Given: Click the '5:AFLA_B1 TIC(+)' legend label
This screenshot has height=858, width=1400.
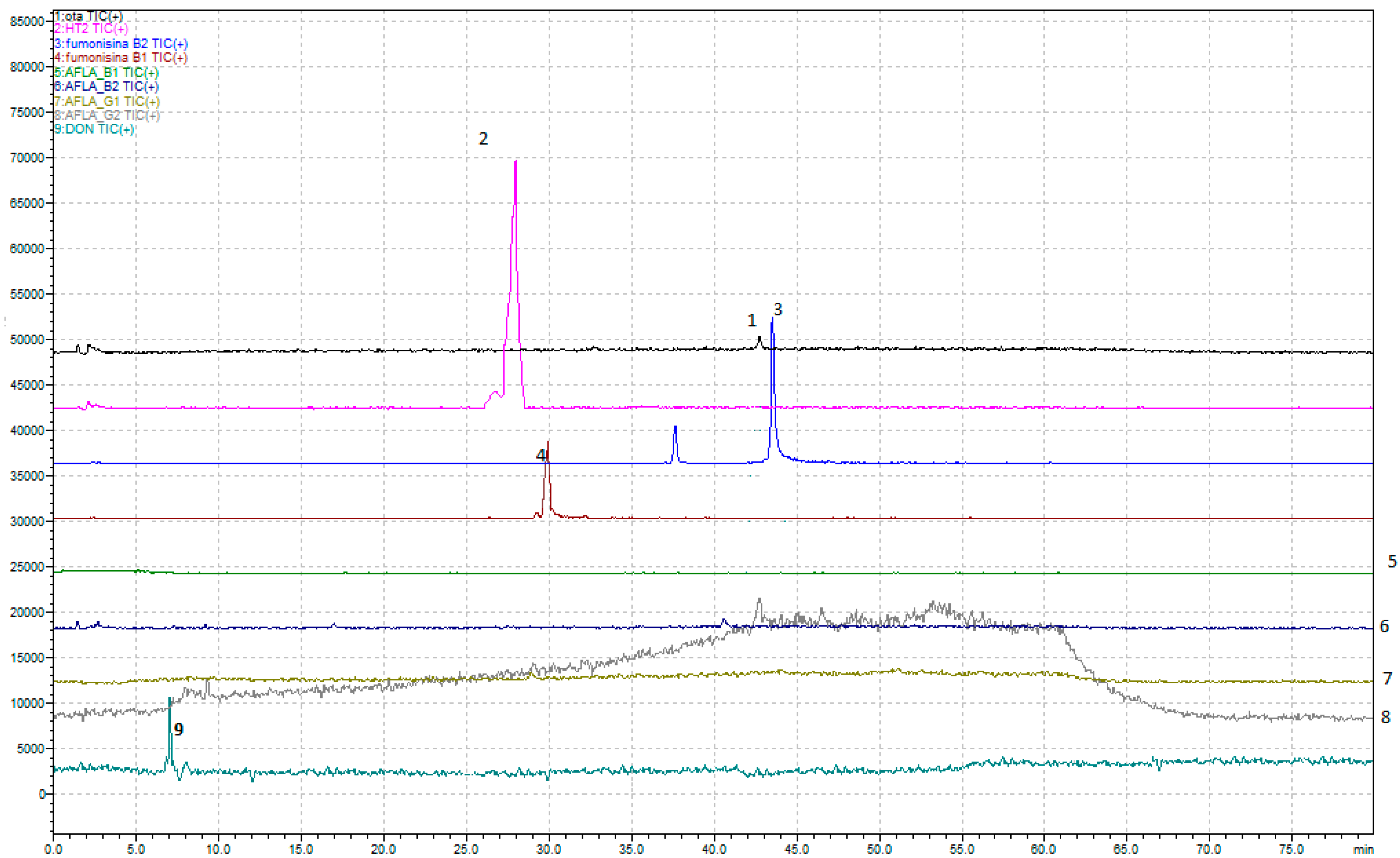Looking at the screenshot, I should 107,72.
